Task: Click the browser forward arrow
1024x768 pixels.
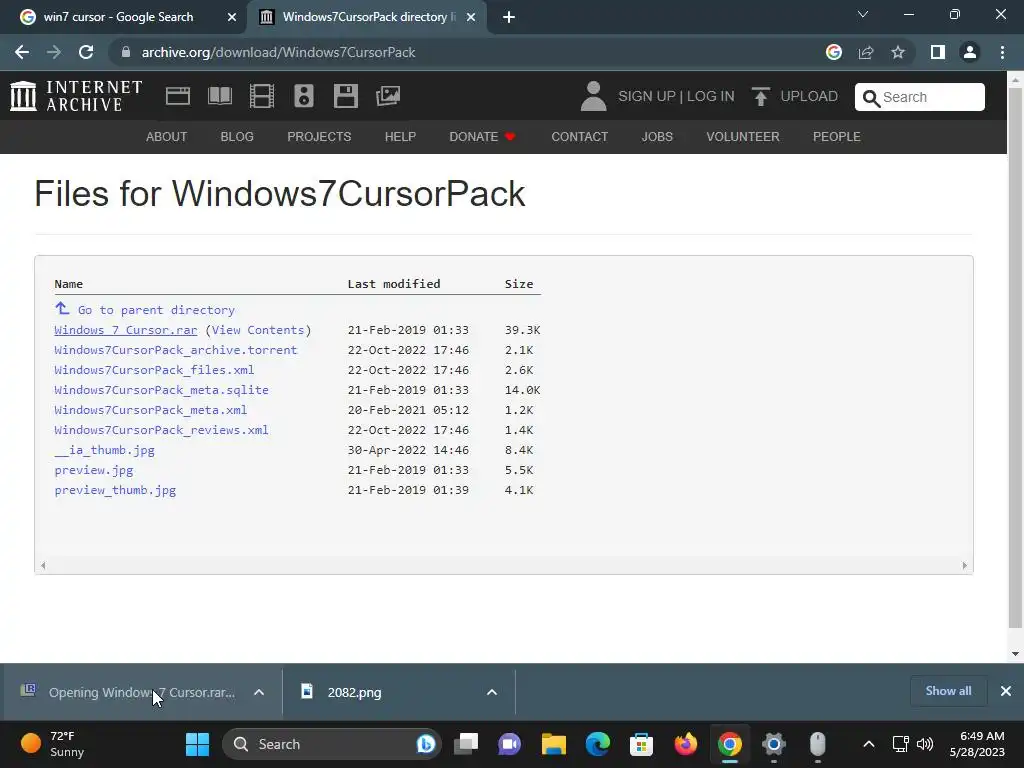Action: click(x=54, y=52)
